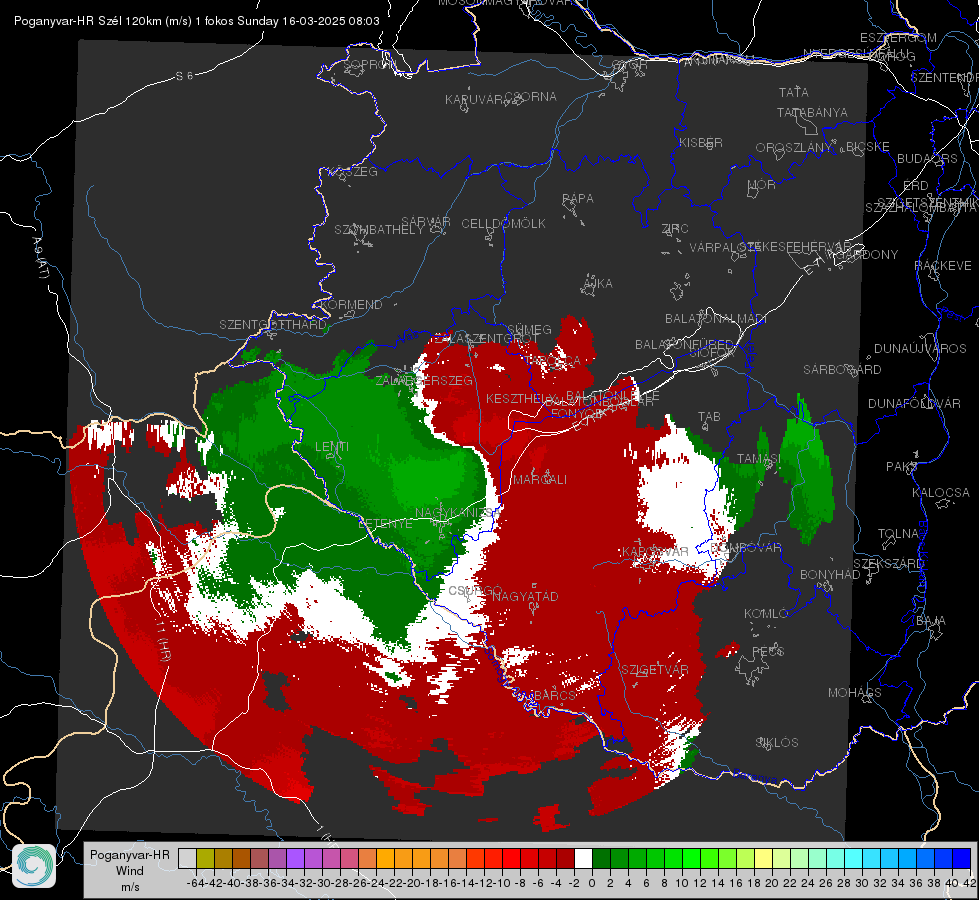Click the KOMLO label
The width and height of the screenshot is (979, 900).
pyautogui.click(x=766, y=614)
